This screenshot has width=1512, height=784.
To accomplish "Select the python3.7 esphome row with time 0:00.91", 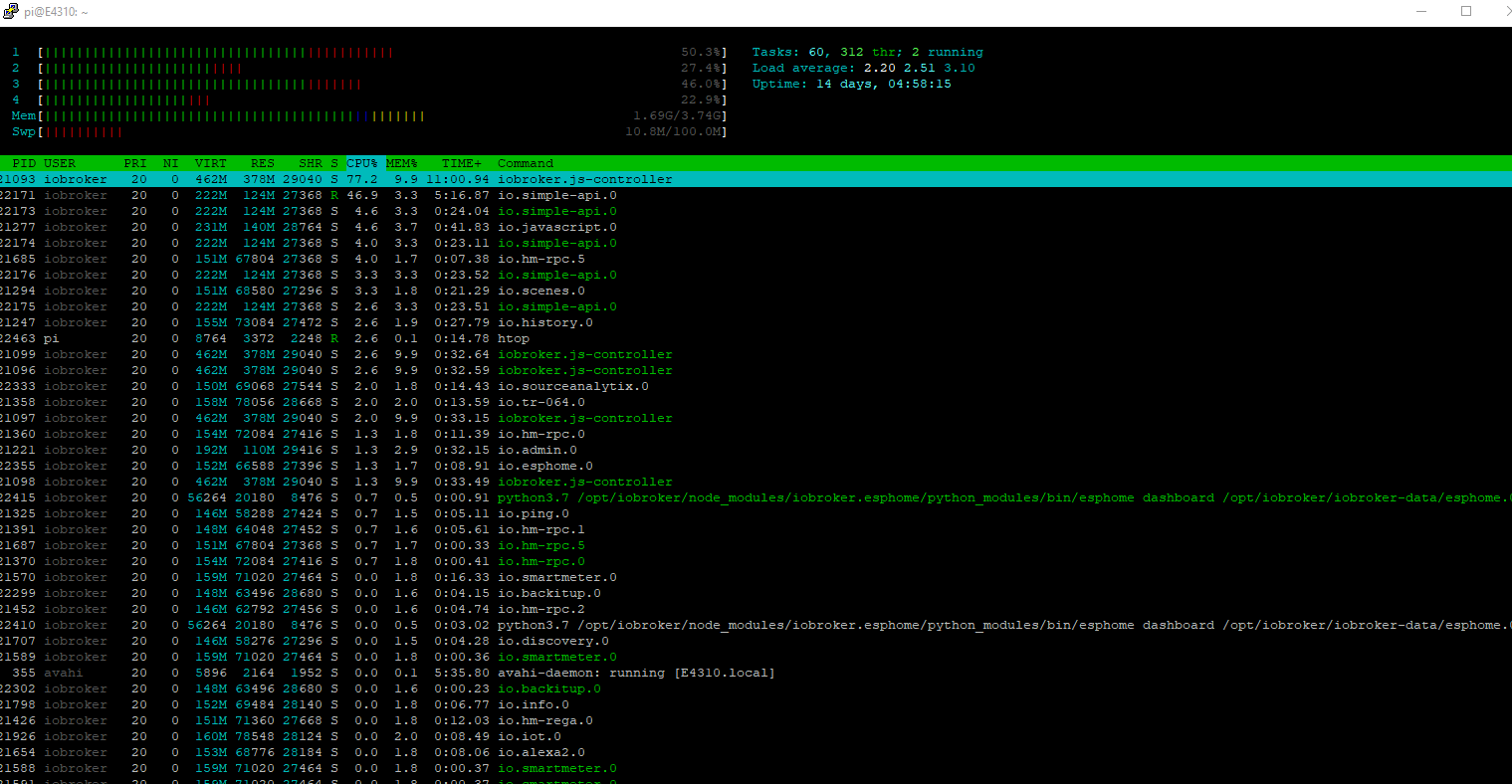I will [756, 497].
